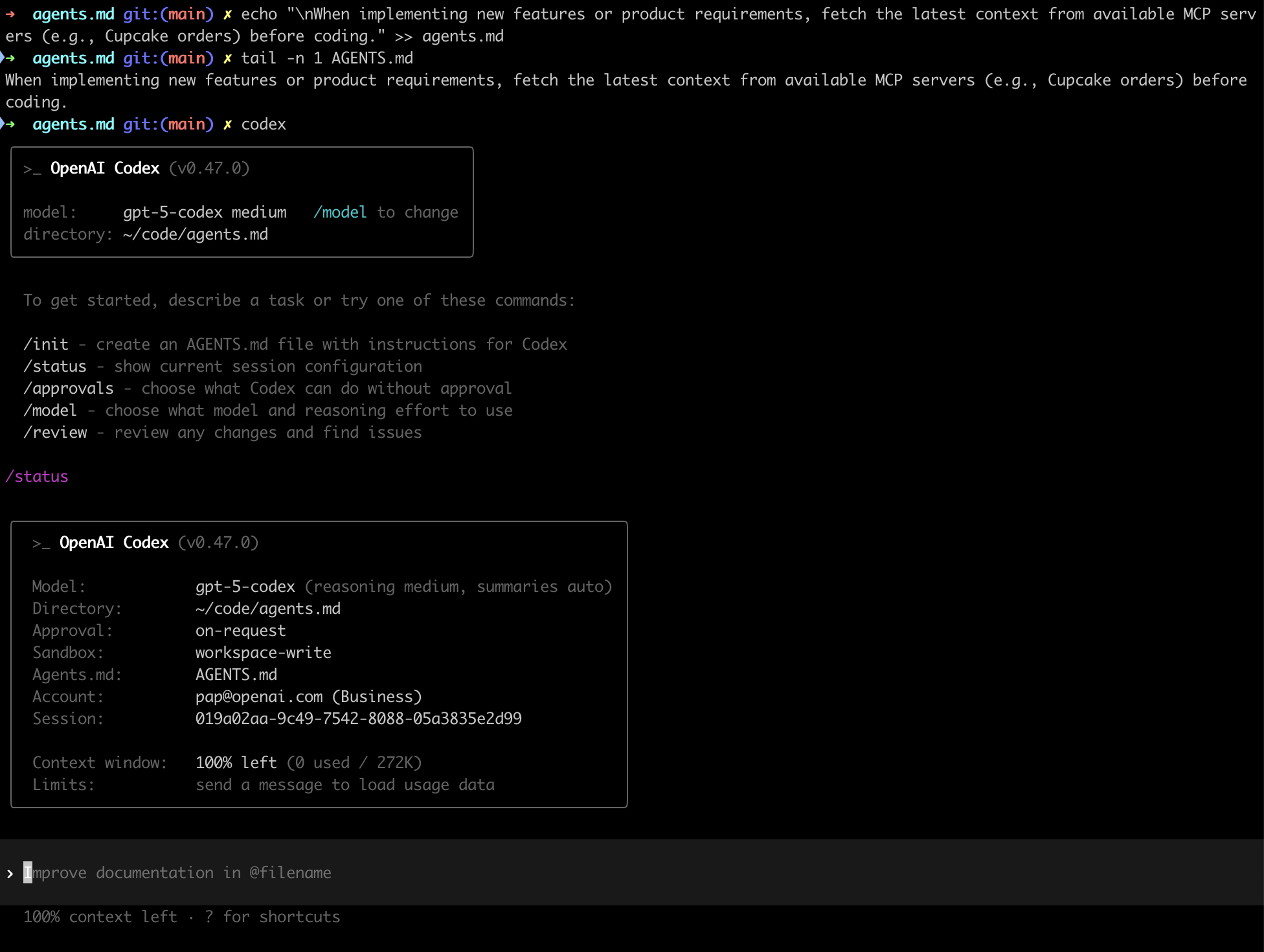The width and height of the screenshot is (1264, 952).
Task: Click the /init command in suggestions
Action: pos(46,344)
